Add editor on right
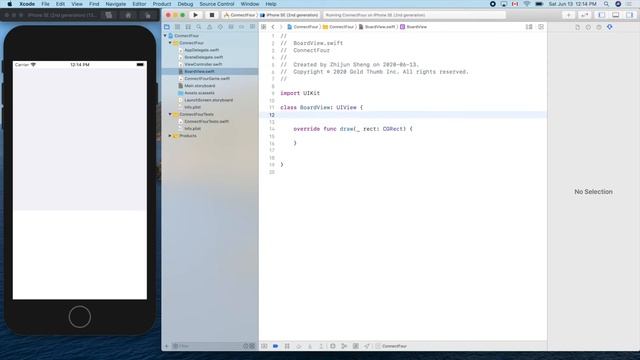The image size is (640, 360). 541,27
